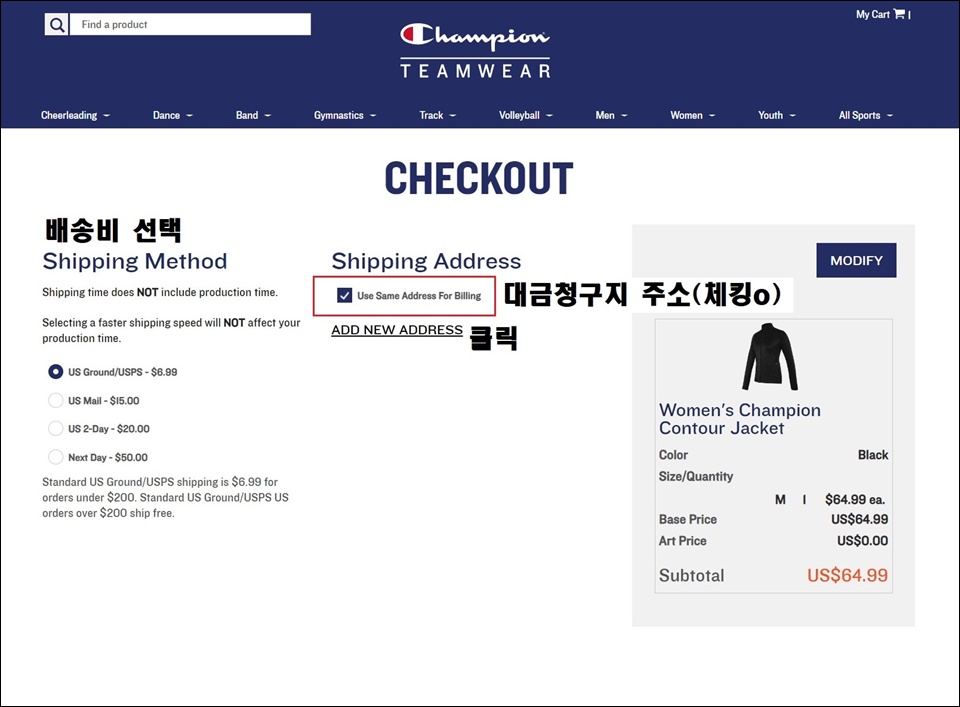Open My Cart link
Screen dimensions: 960x707
click(x=872, y=14)
